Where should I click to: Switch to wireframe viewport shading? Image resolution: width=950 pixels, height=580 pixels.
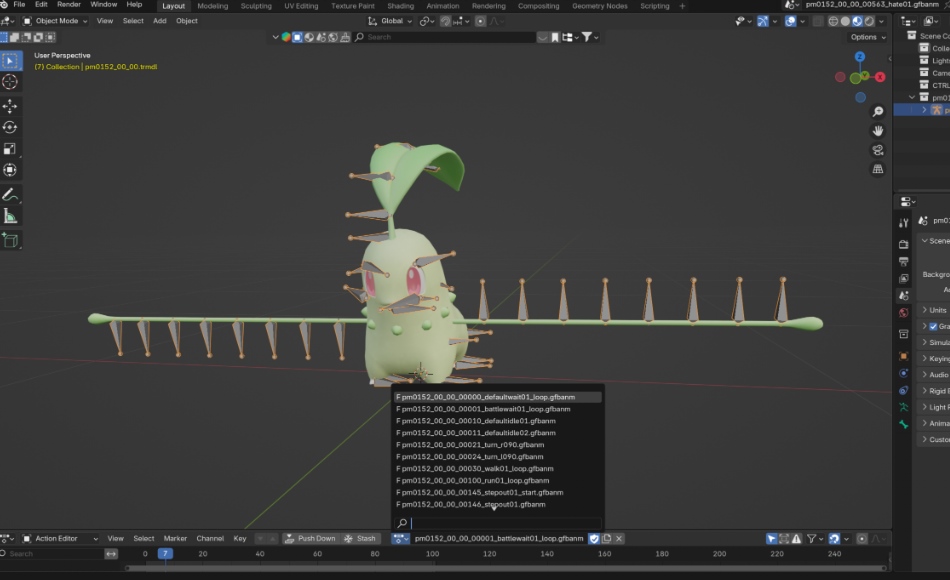(834, 21)
